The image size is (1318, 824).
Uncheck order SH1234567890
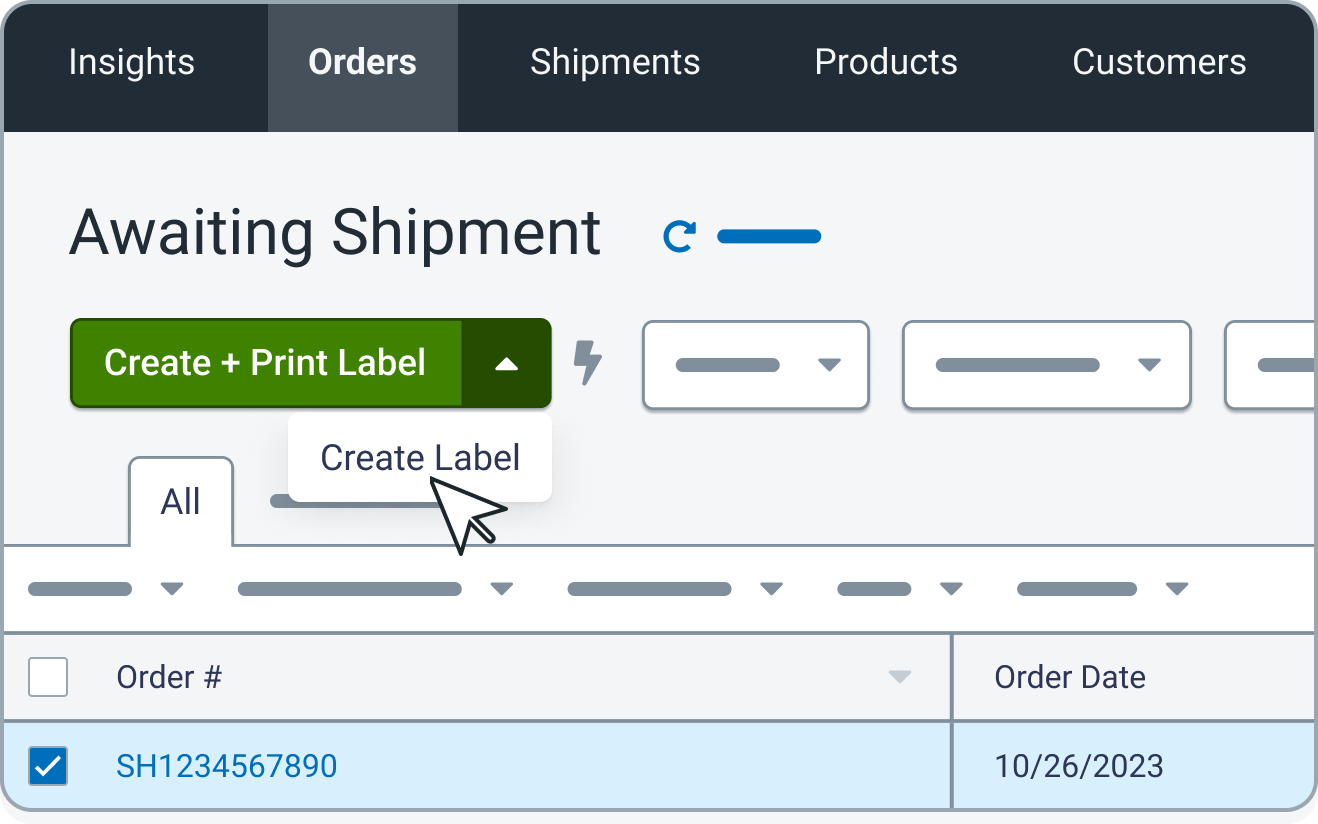pos(47,766)
